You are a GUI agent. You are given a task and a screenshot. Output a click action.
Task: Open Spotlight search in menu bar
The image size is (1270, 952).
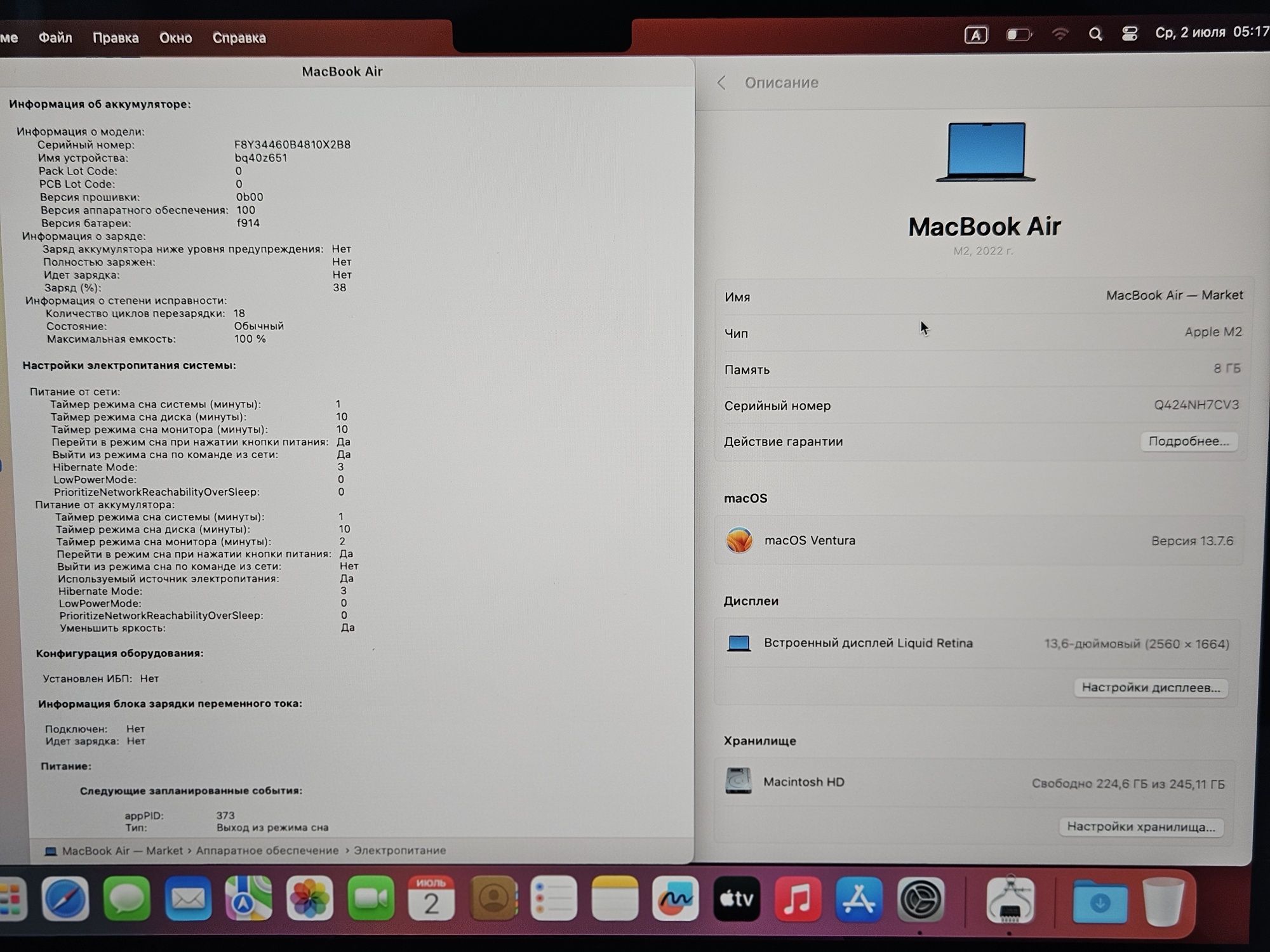click(1095, 34)
